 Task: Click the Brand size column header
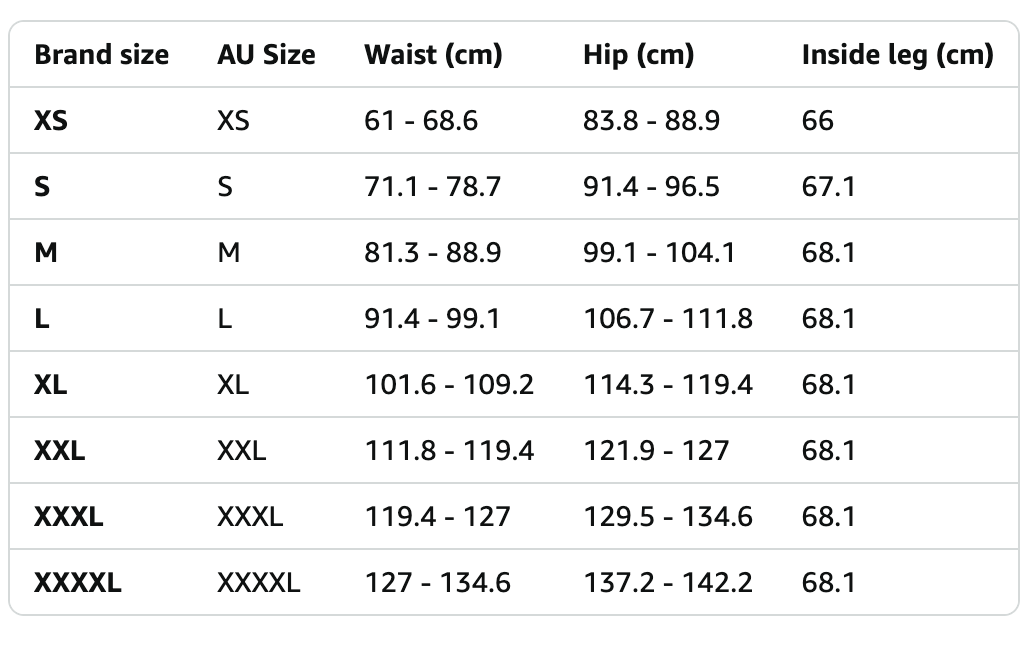(x=101, y=55)
